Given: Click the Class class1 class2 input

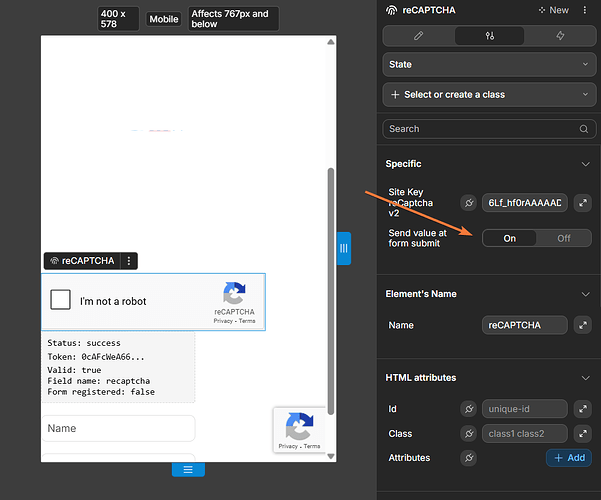Looking at the screenshot, I should [524, 434].
